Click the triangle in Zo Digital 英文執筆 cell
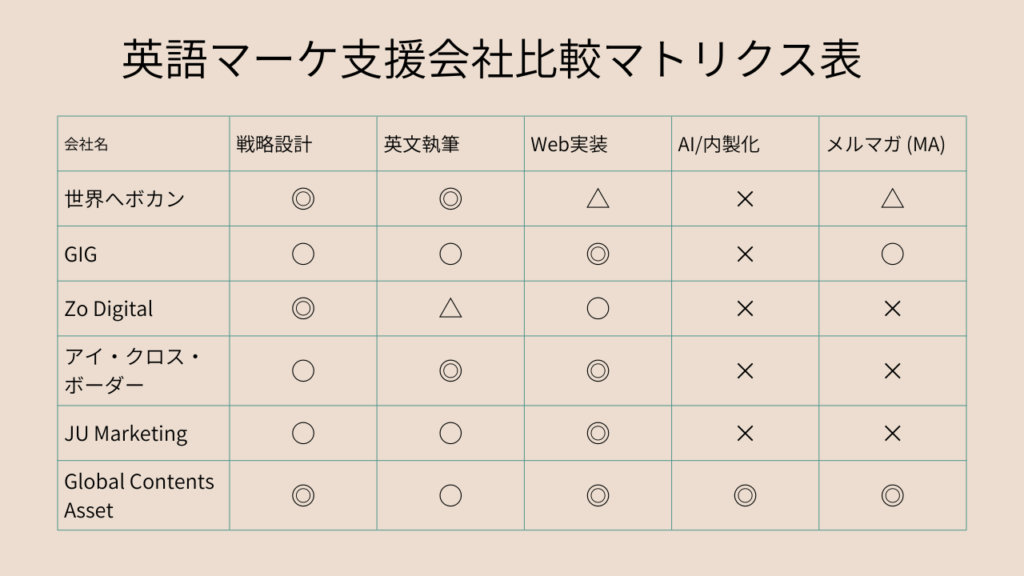The width and height of the screenshot is (1024, 576). pos(450,308)
